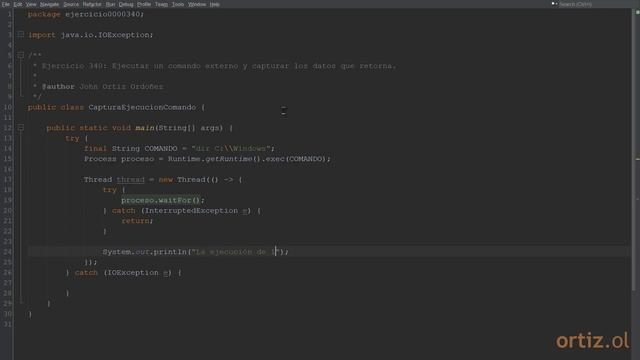Click '"dir C:\\Windows"' string literal

[x=231, y=149]
